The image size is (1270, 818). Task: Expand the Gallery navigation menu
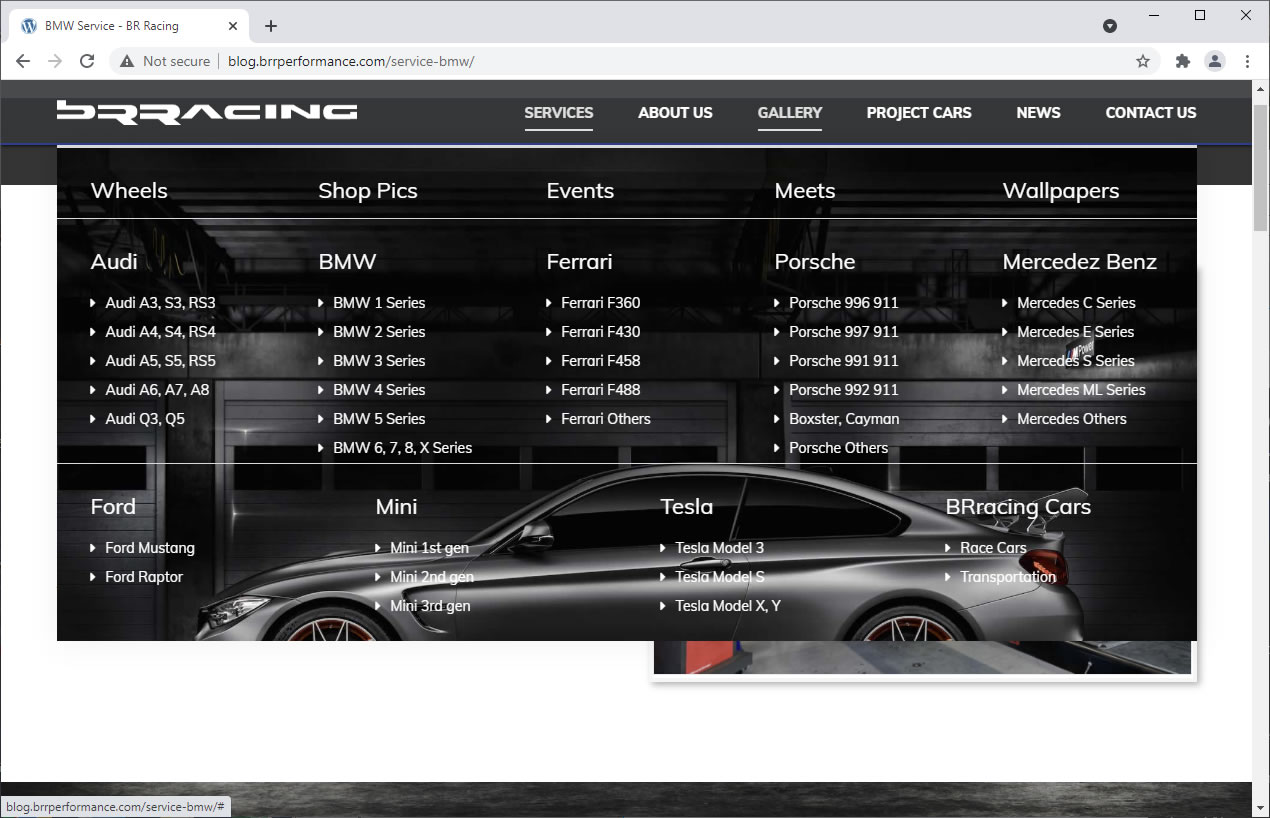(x=789, y=113)
